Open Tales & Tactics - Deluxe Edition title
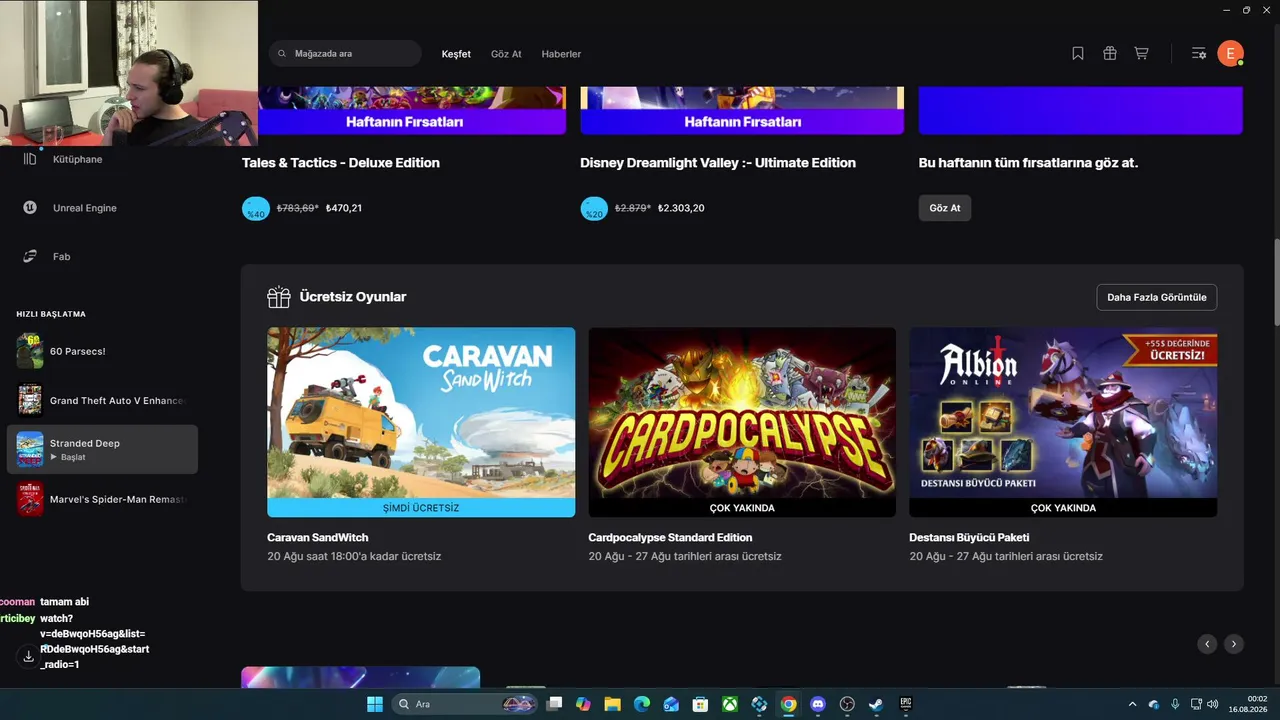The image size is (1280, 720). tap(341, 163)
